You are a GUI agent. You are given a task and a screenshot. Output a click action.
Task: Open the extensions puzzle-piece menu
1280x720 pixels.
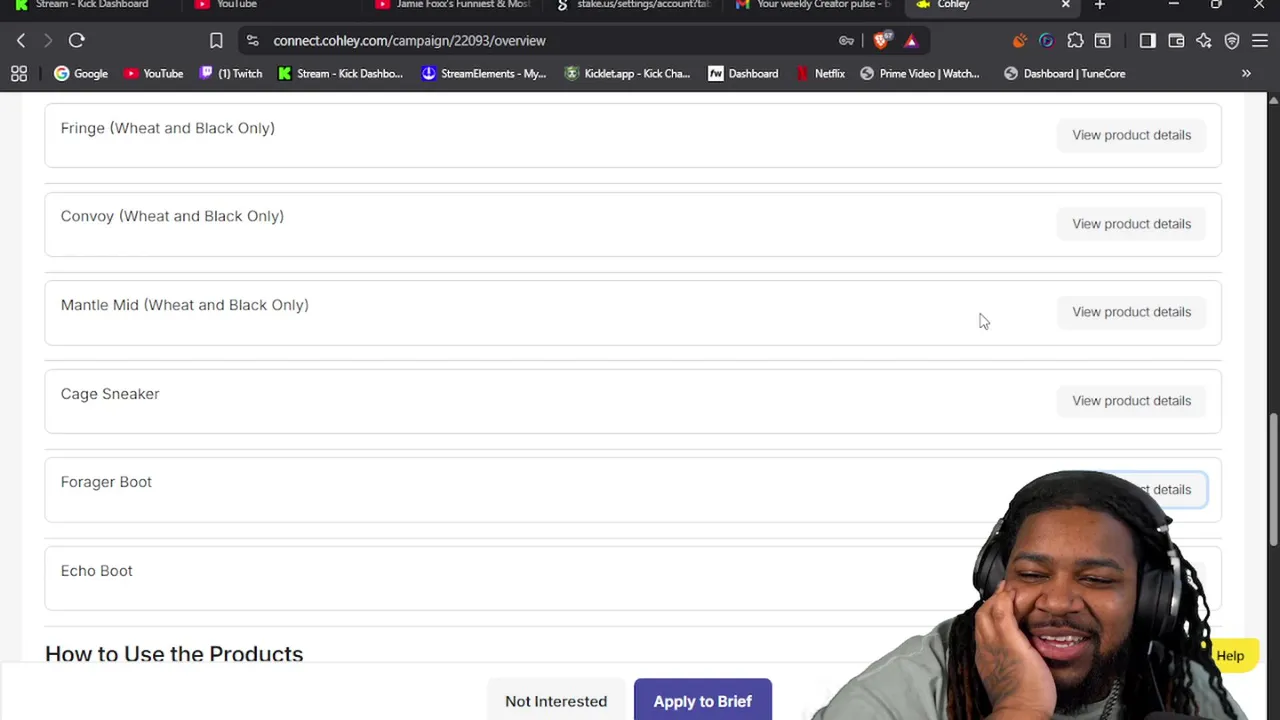point(1075,41)
